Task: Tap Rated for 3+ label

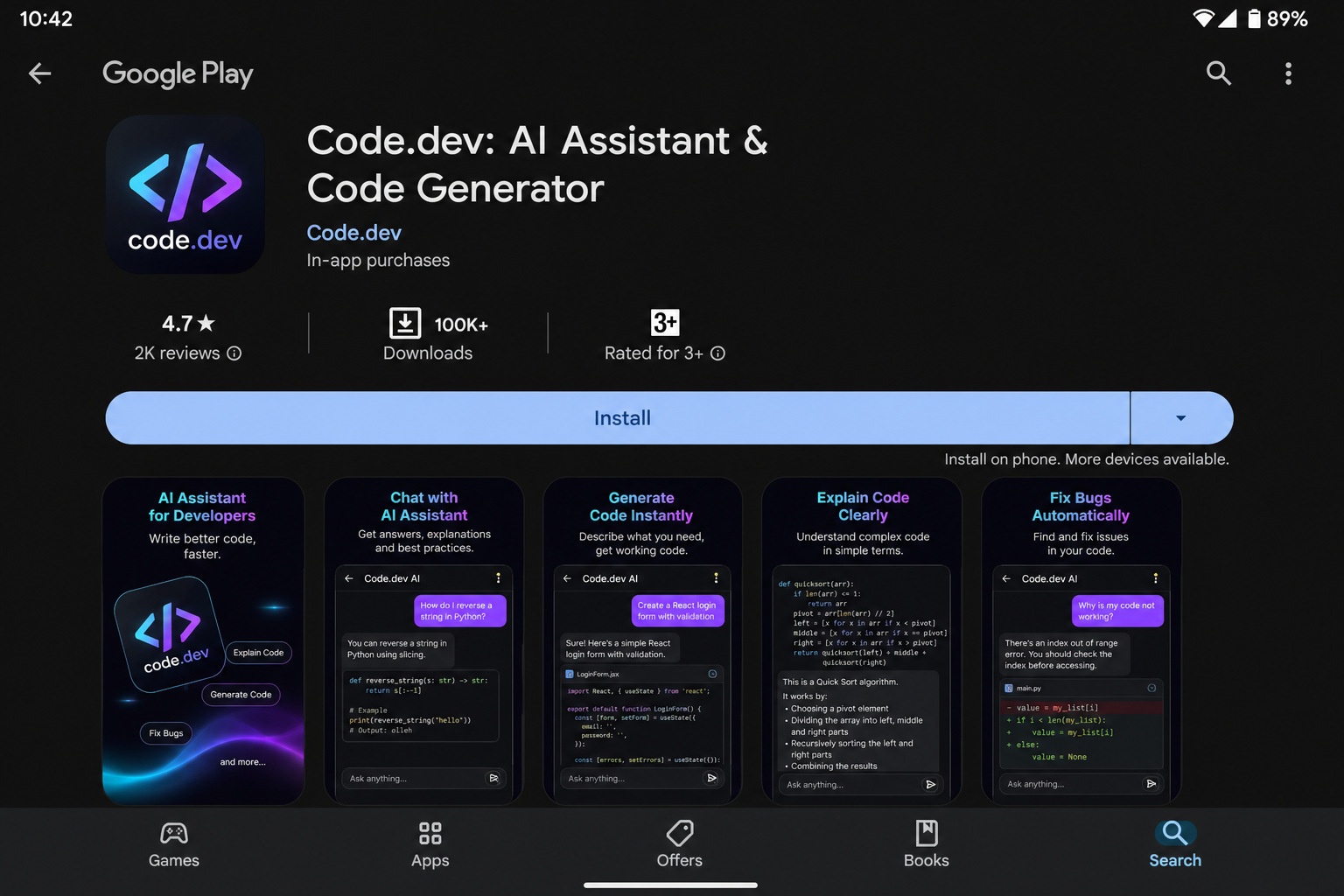Action: click(x=654, y=353)
